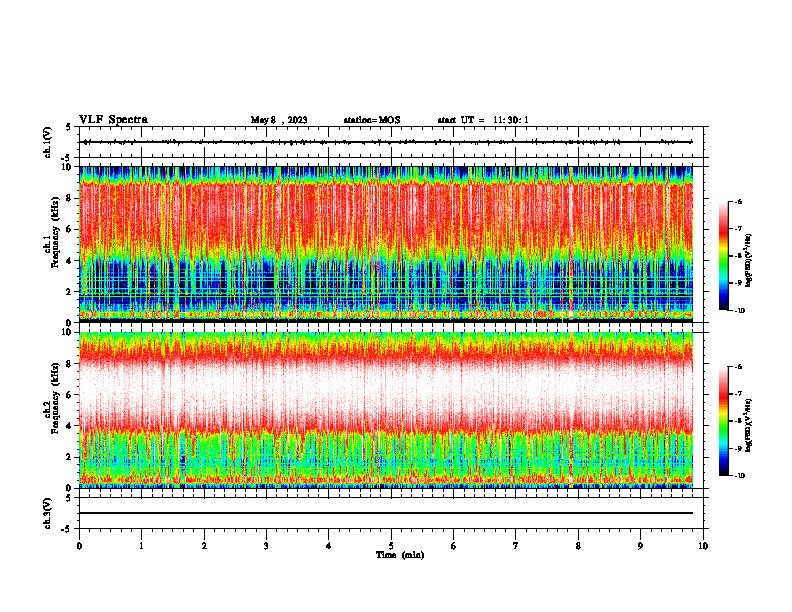Click the ch.3 flat voltage trace line
Viewport: 792px width, 612px height.
point(386,513)
